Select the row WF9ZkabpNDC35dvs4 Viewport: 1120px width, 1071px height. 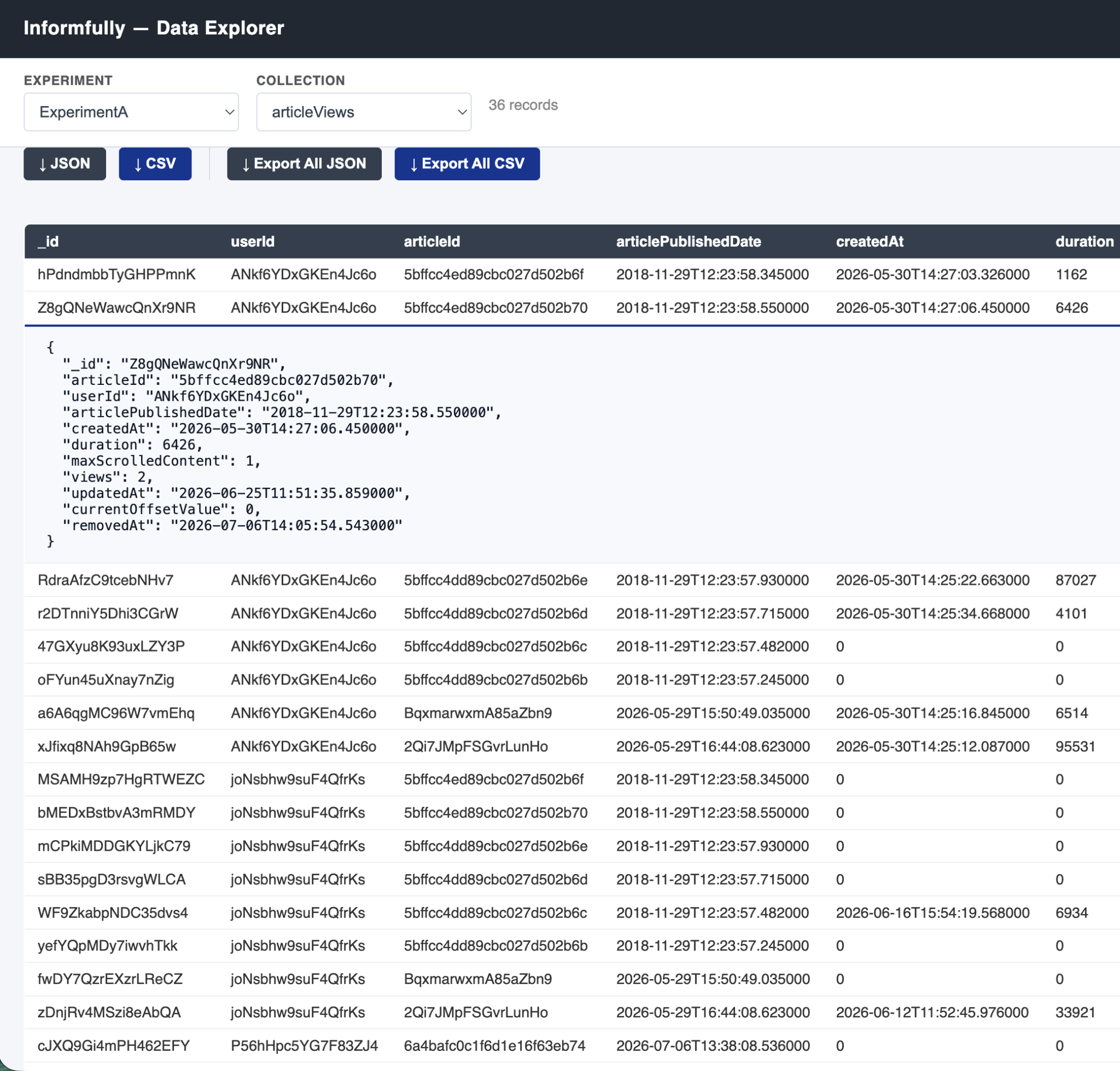(571, 912)
